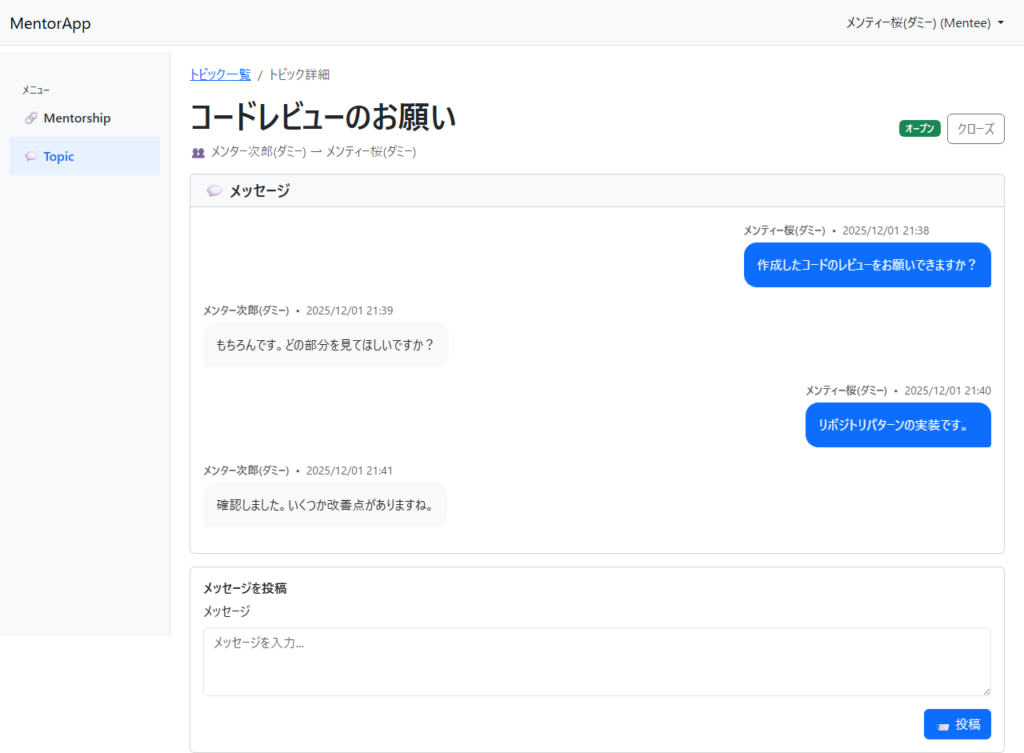The height and width of the screenshot is (753, 1024).
Task: Click the message 確認しました。いくつか改善点がありますね。
Action: point(325,505)
